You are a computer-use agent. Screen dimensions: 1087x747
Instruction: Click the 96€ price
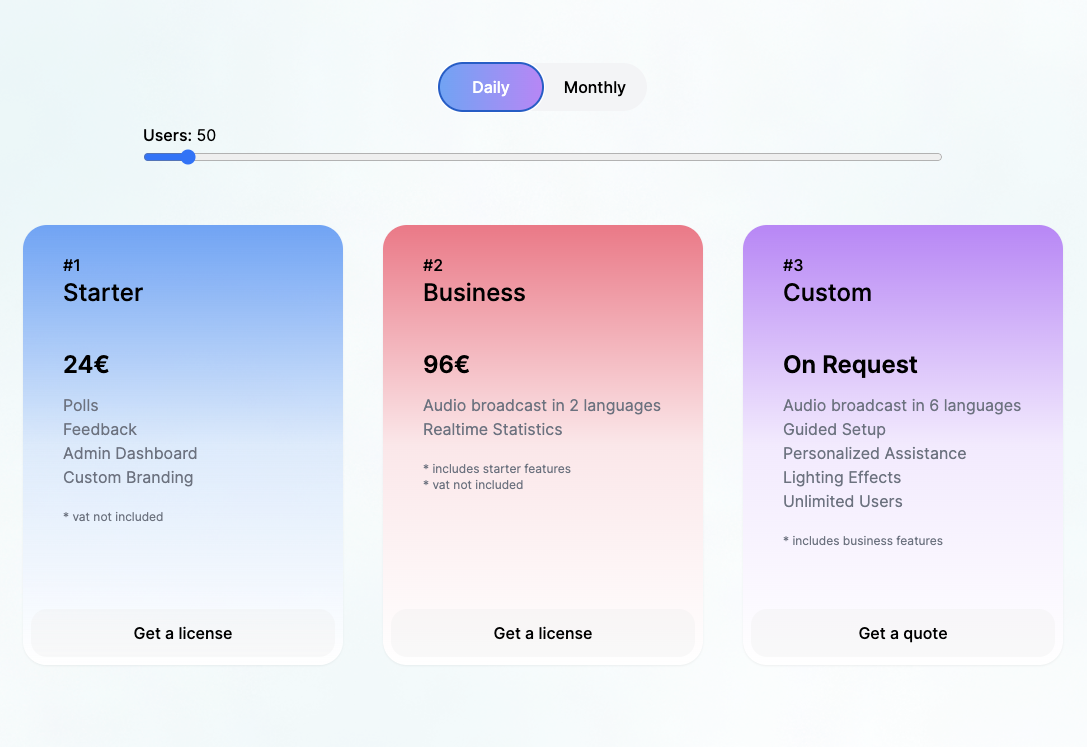[x=446, y=365]
